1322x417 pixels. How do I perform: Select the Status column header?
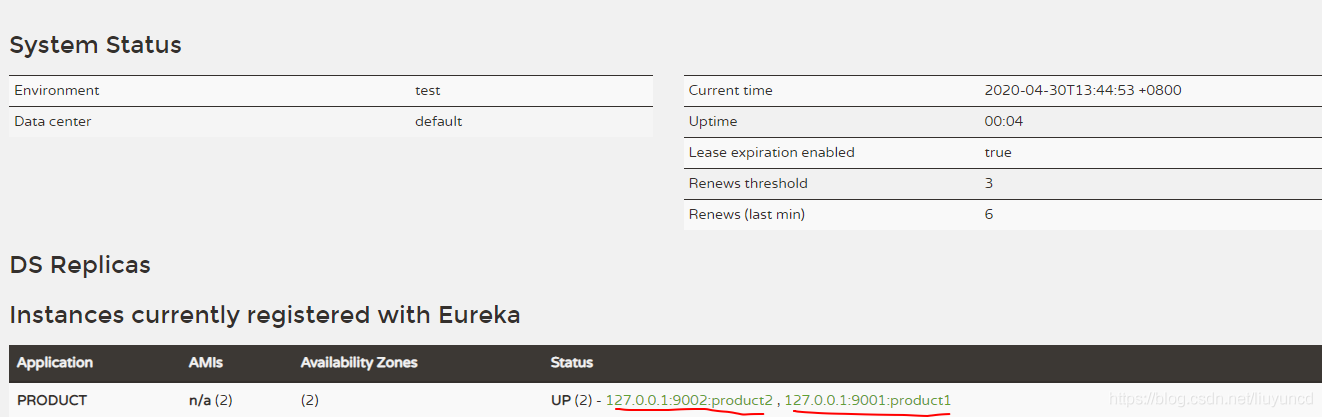(571, 362)
